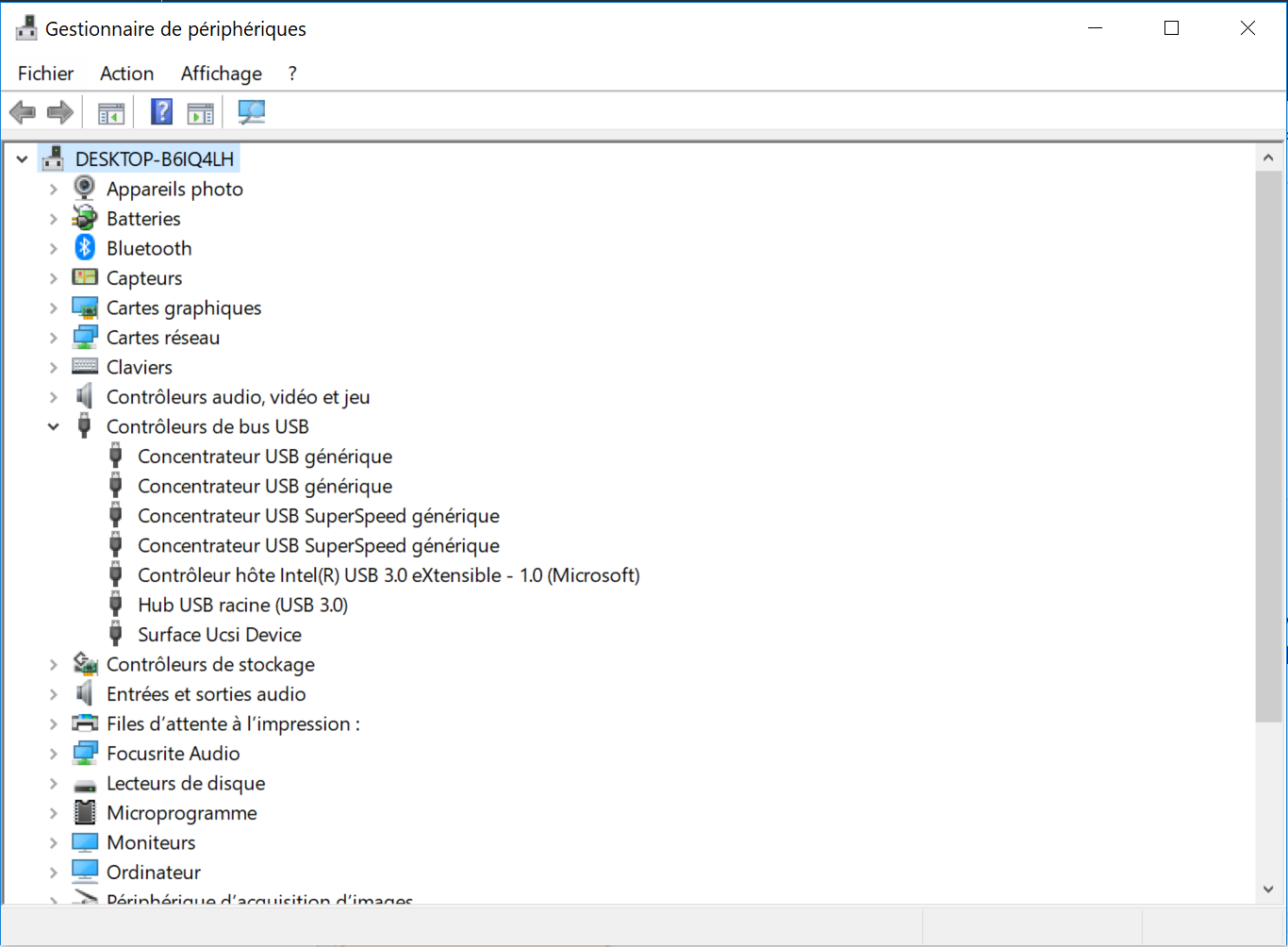Screen dimensions: 1288x947
Task: Collapse the Contrôleurs de bus USB category
Action: [x=54, y=427]
